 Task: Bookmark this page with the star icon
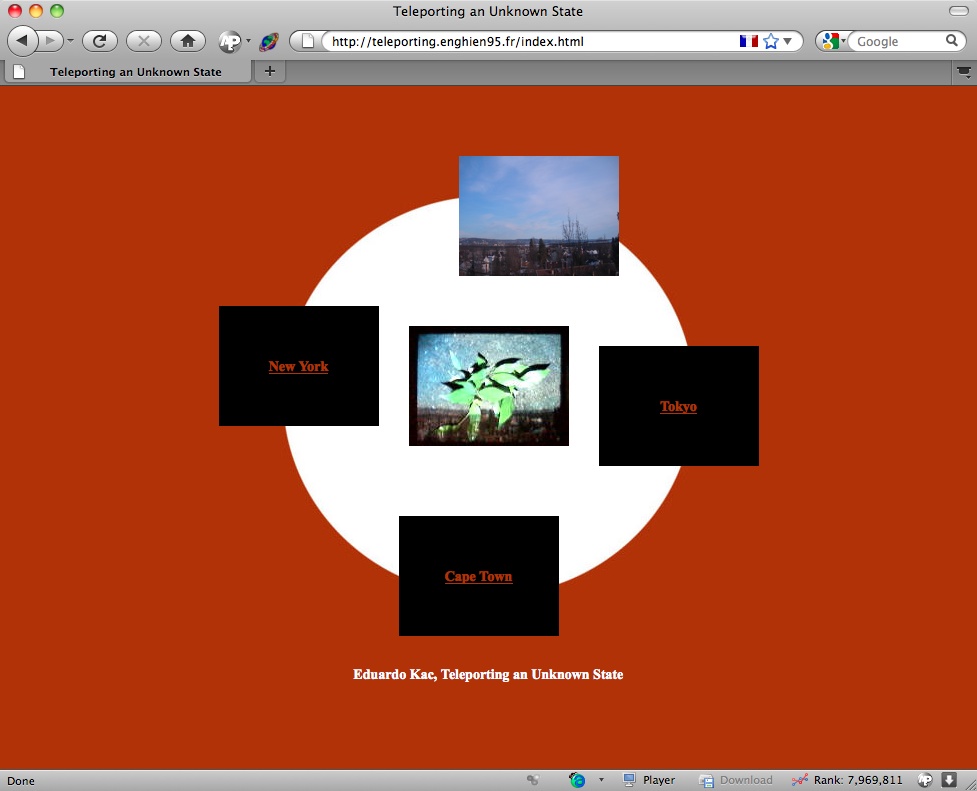click(771, 41)
